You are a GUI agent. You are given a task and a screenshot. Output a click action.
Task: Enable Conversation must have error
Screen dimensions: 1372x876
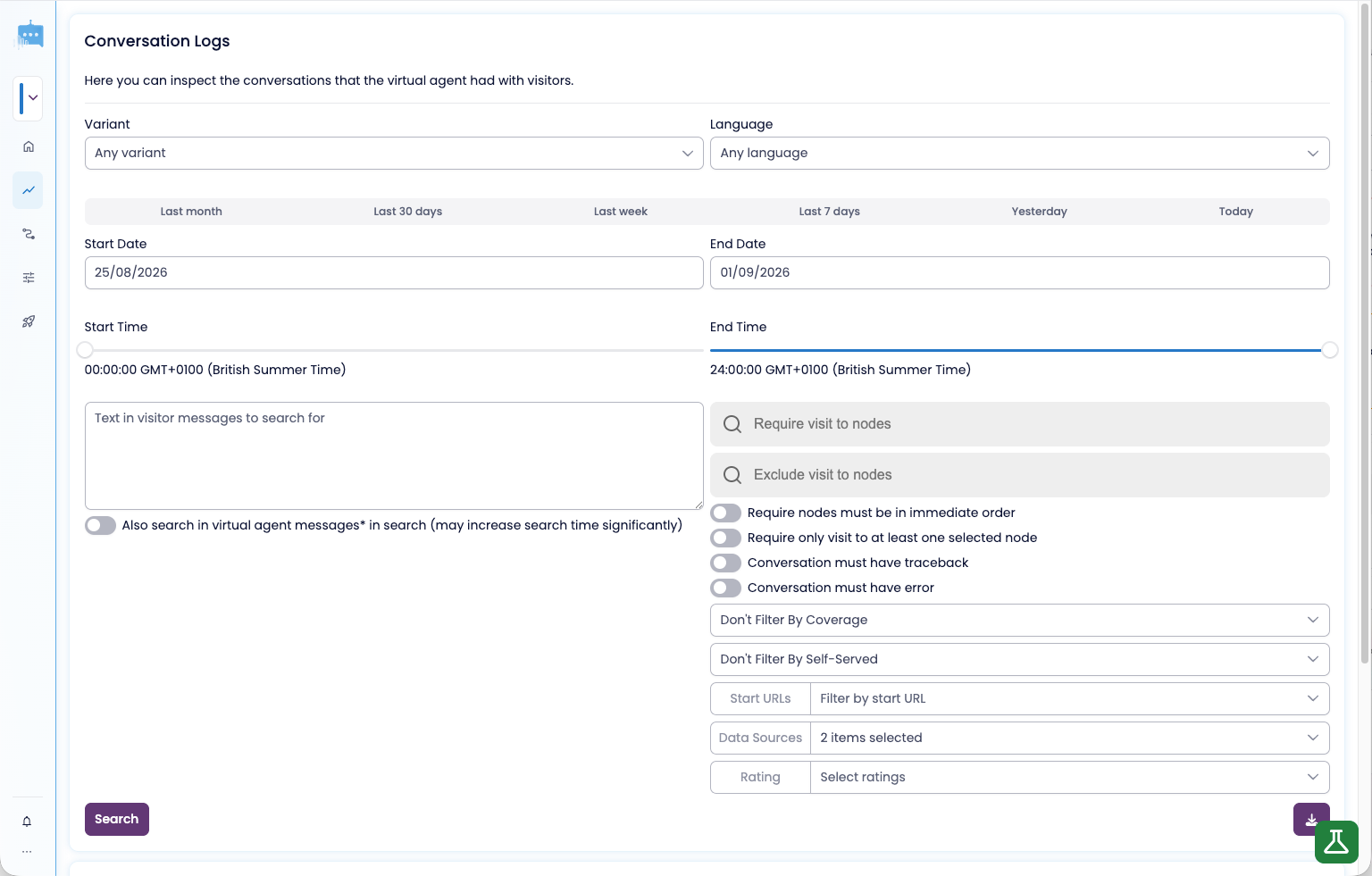point(725,588)
